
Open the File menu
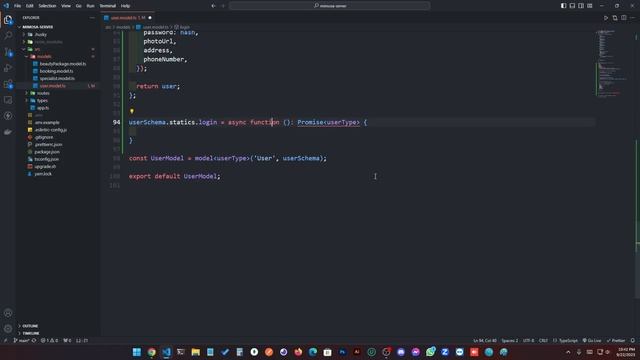[x=18, y=6]
